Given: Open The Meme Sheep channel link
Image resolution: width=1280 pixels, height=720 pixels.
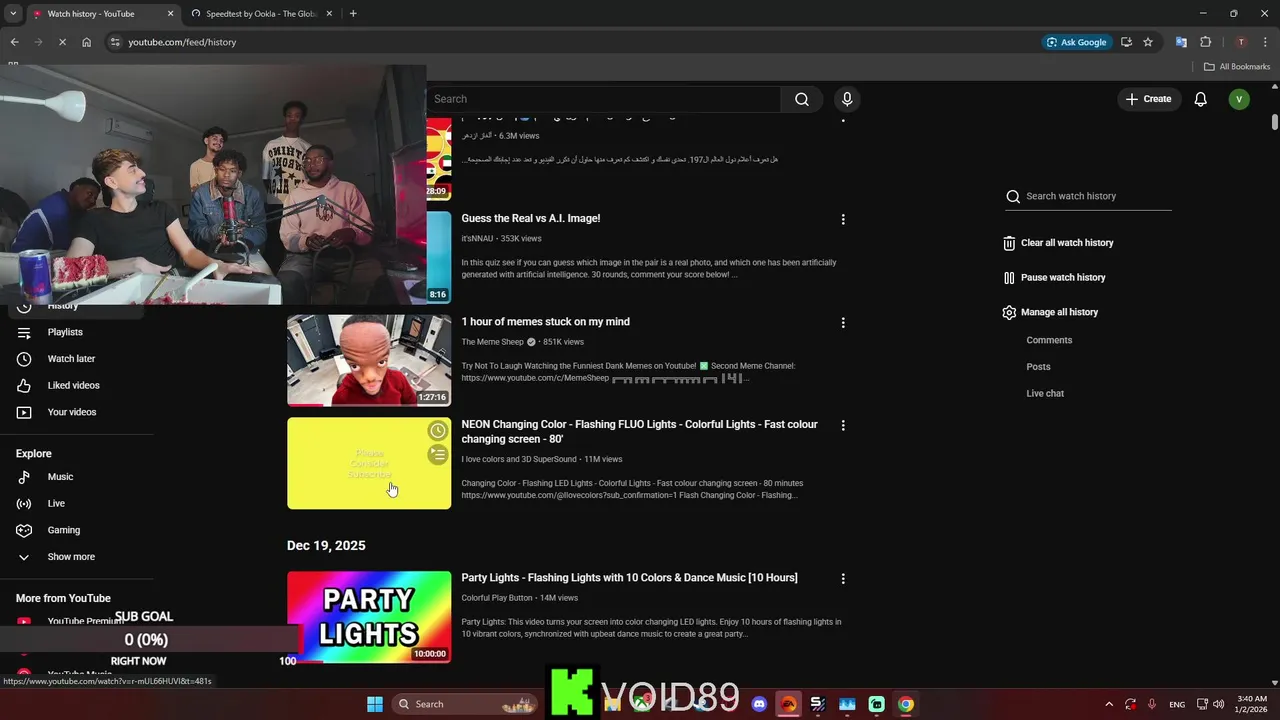Looking at the screenshot, I should coord(492,342).
